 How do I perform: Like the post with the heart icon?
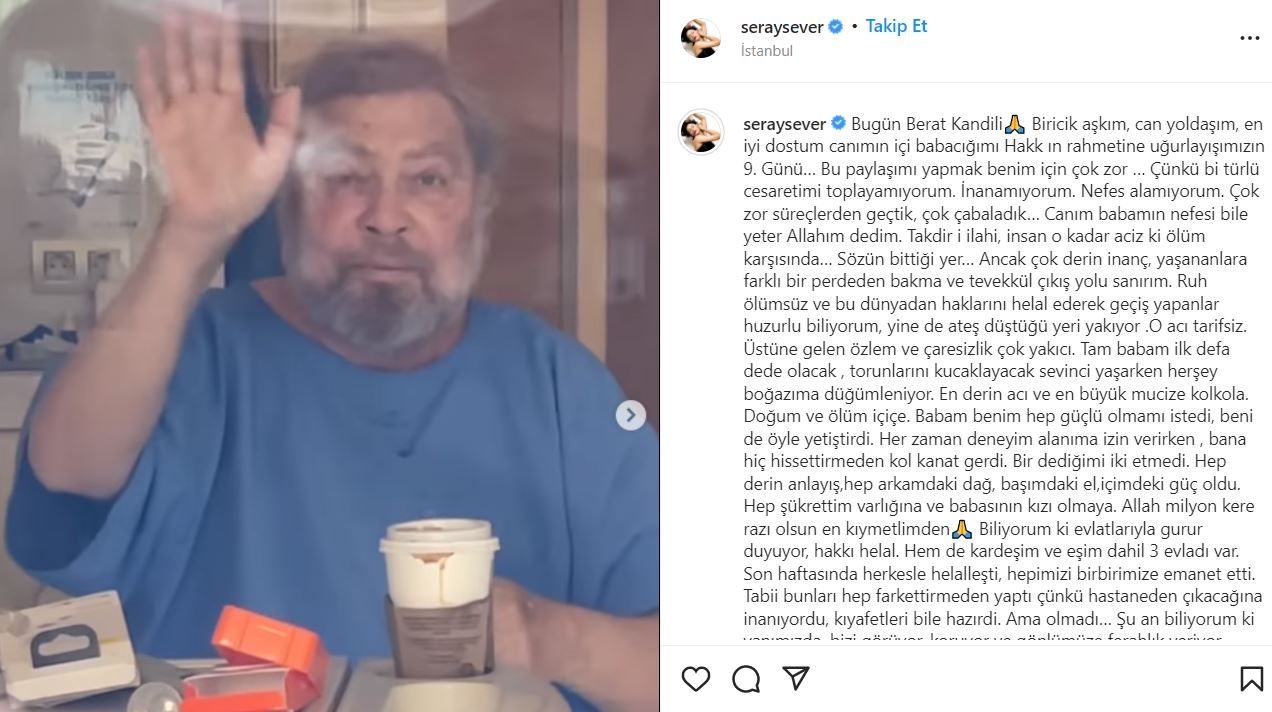(695, 679)
